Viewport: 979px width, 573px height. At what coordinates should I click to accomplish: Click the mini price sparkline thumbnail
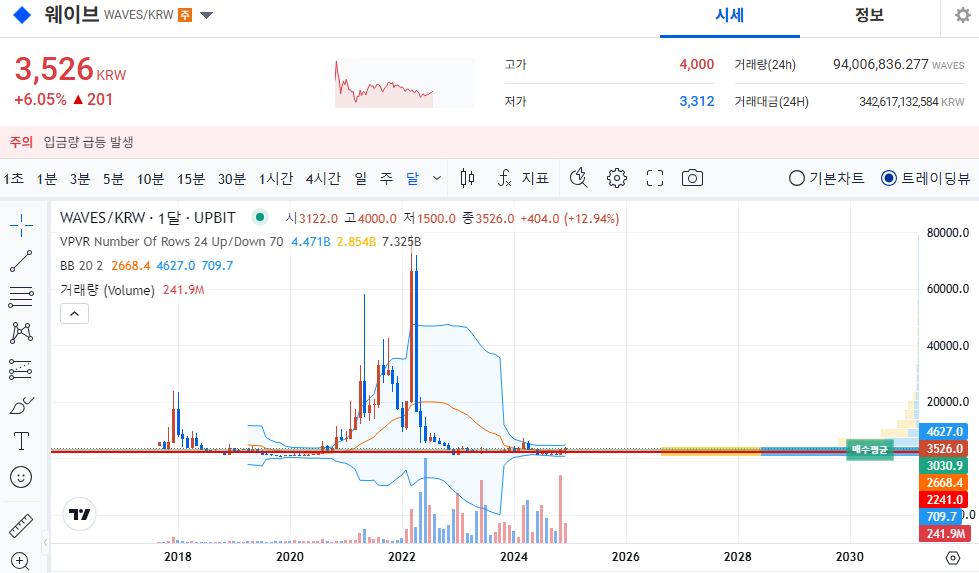(405, 83)
